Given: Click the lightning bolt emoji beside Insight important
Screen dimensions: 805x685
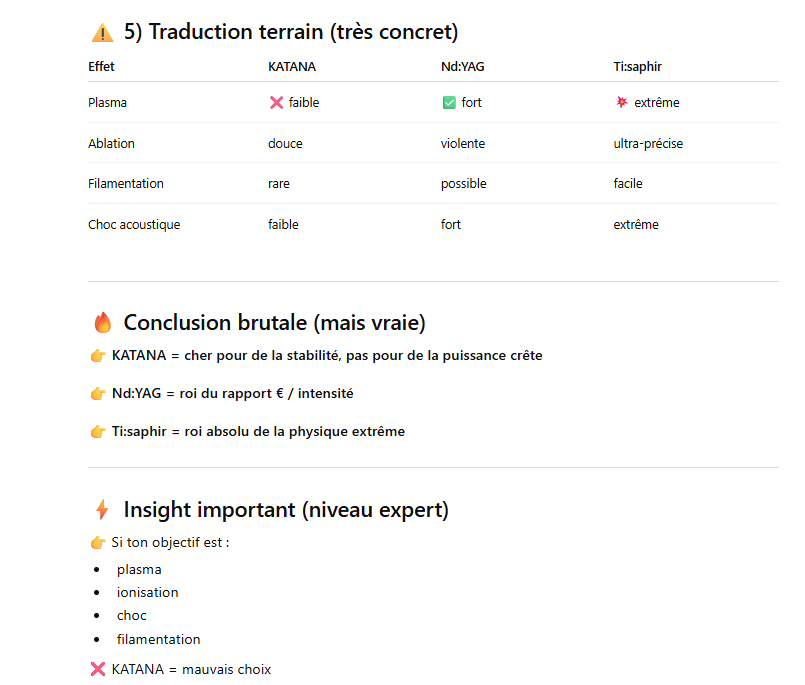Looking at the screenshot, I should click(102, 510).
